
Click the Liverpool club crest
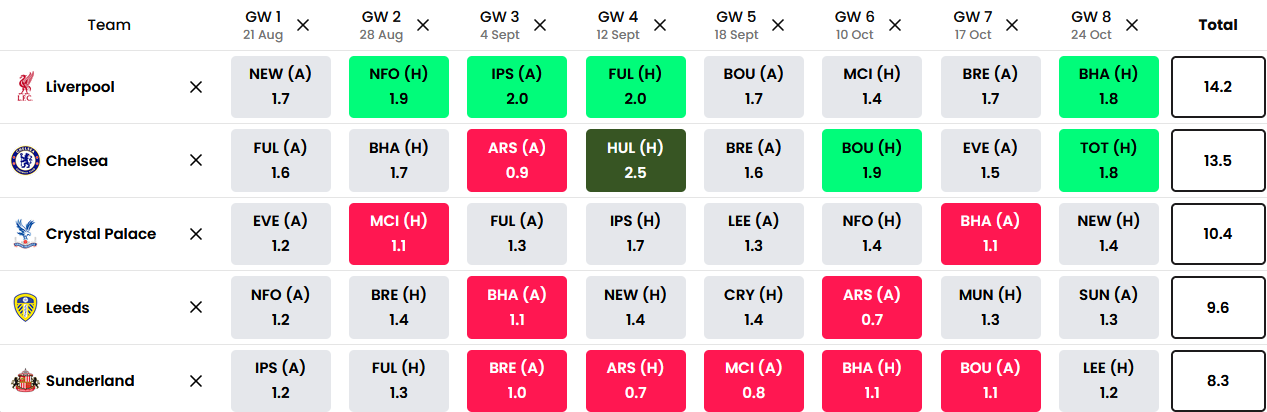24,87
